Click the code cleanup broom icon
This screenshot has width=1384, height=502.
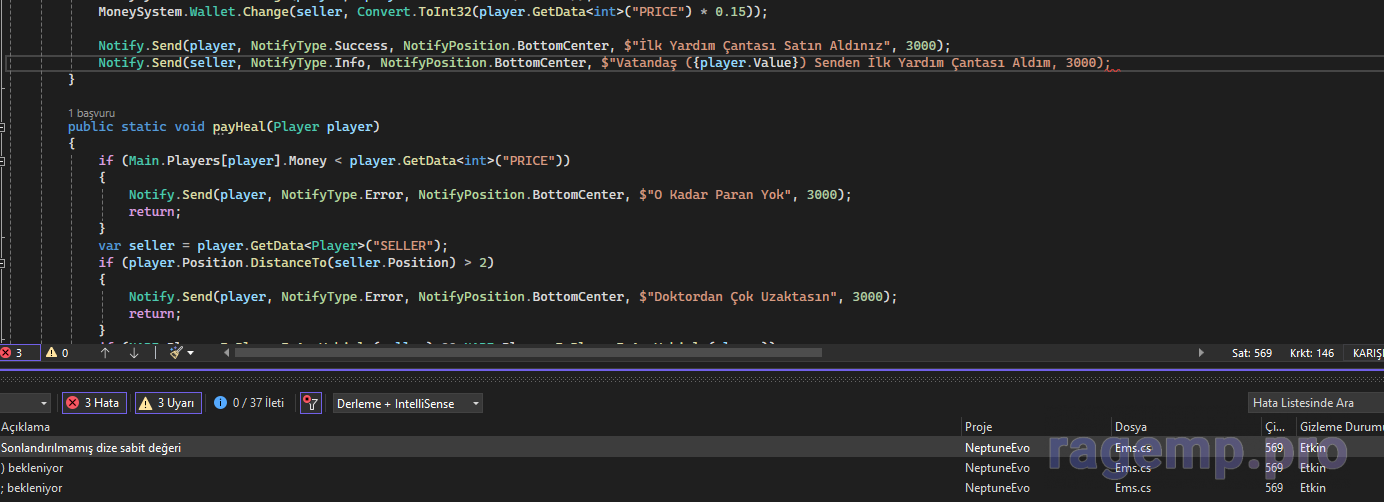175,353
